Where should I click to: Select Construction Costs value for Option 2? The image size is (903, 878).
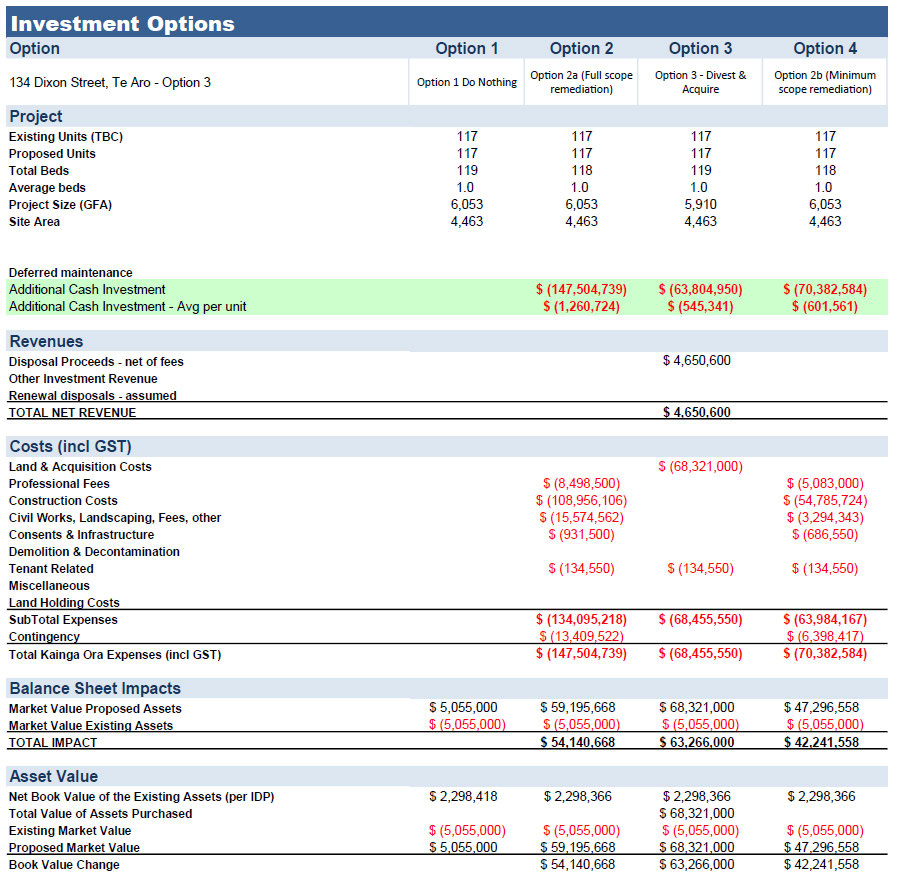pos(581,501)
